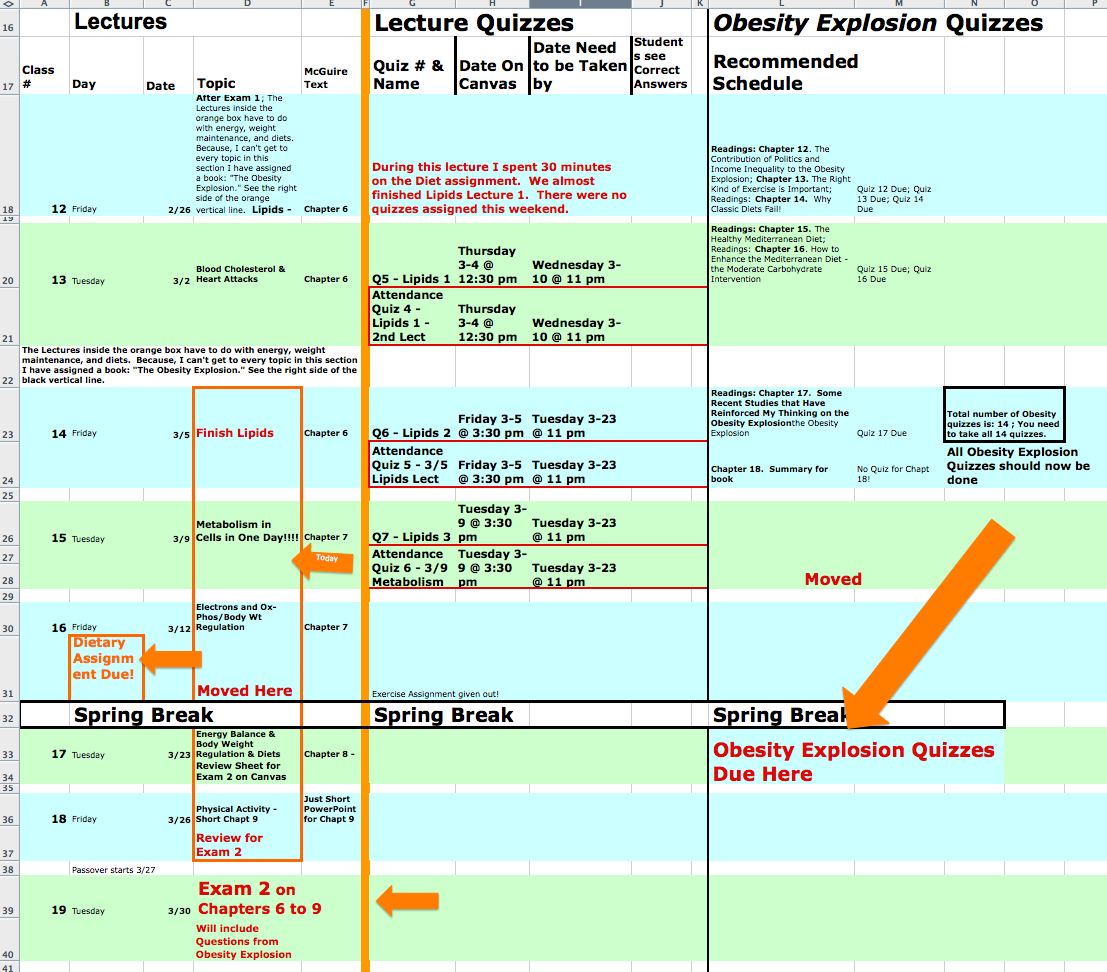
Task: Click the red "Moved Here" text
Action: (x=245, y=691)
